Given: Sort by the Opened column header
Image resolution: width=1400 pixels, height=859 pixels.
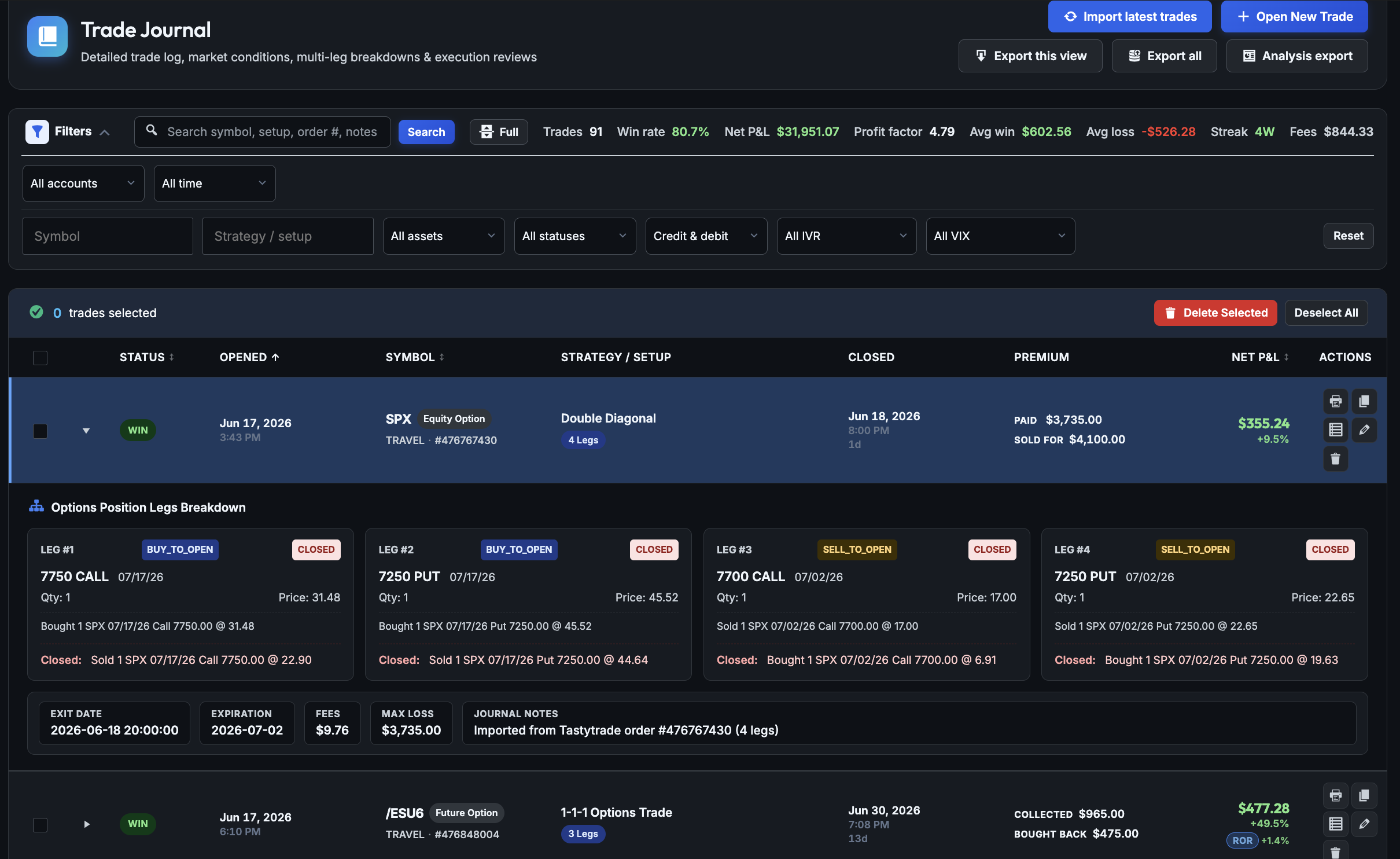Looking at the screenshot, I should click(249, 357).
